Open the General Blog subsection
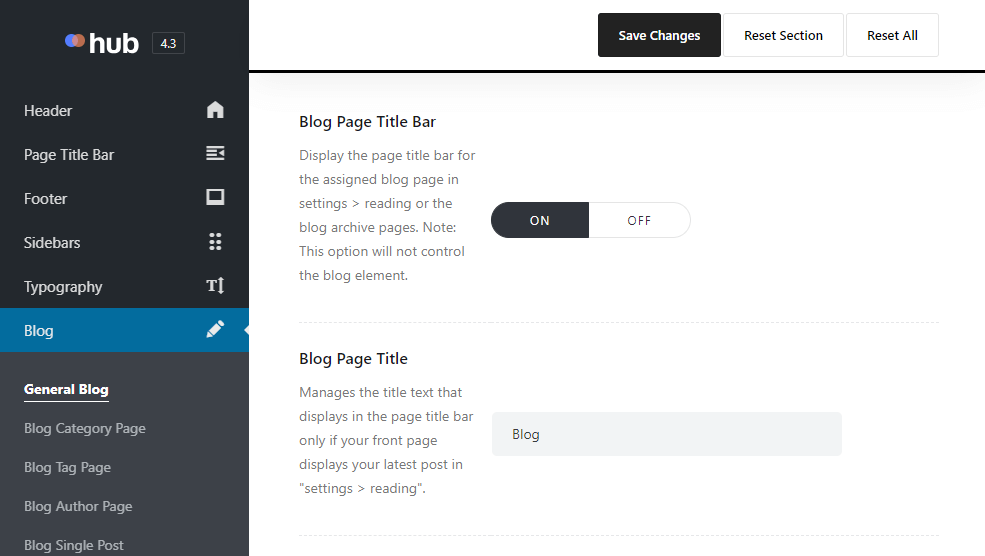This screenshot has width=985, height=556. coord(66,390)
